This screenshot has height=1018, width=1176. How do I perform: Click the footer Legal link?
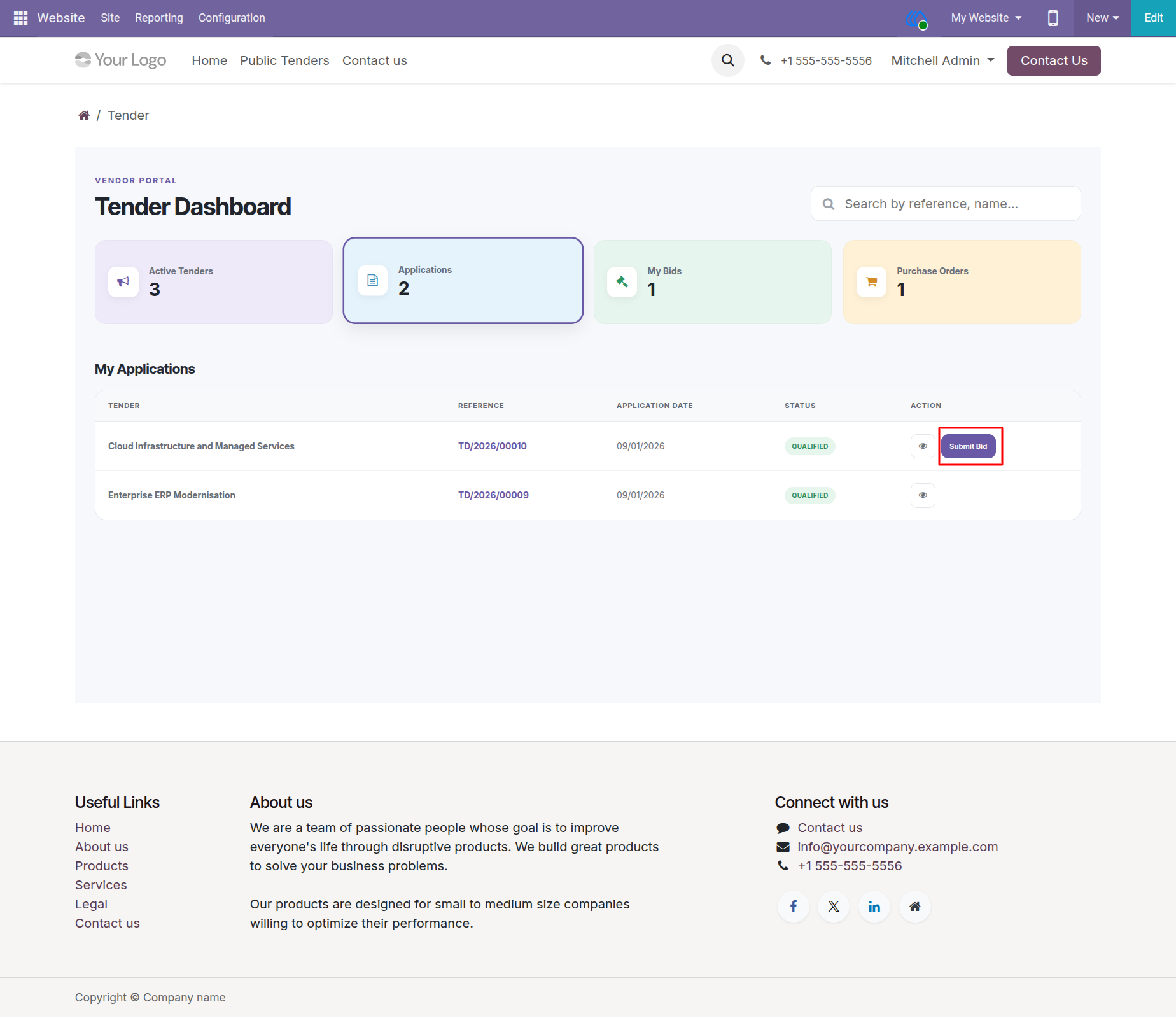pos(91,904)
